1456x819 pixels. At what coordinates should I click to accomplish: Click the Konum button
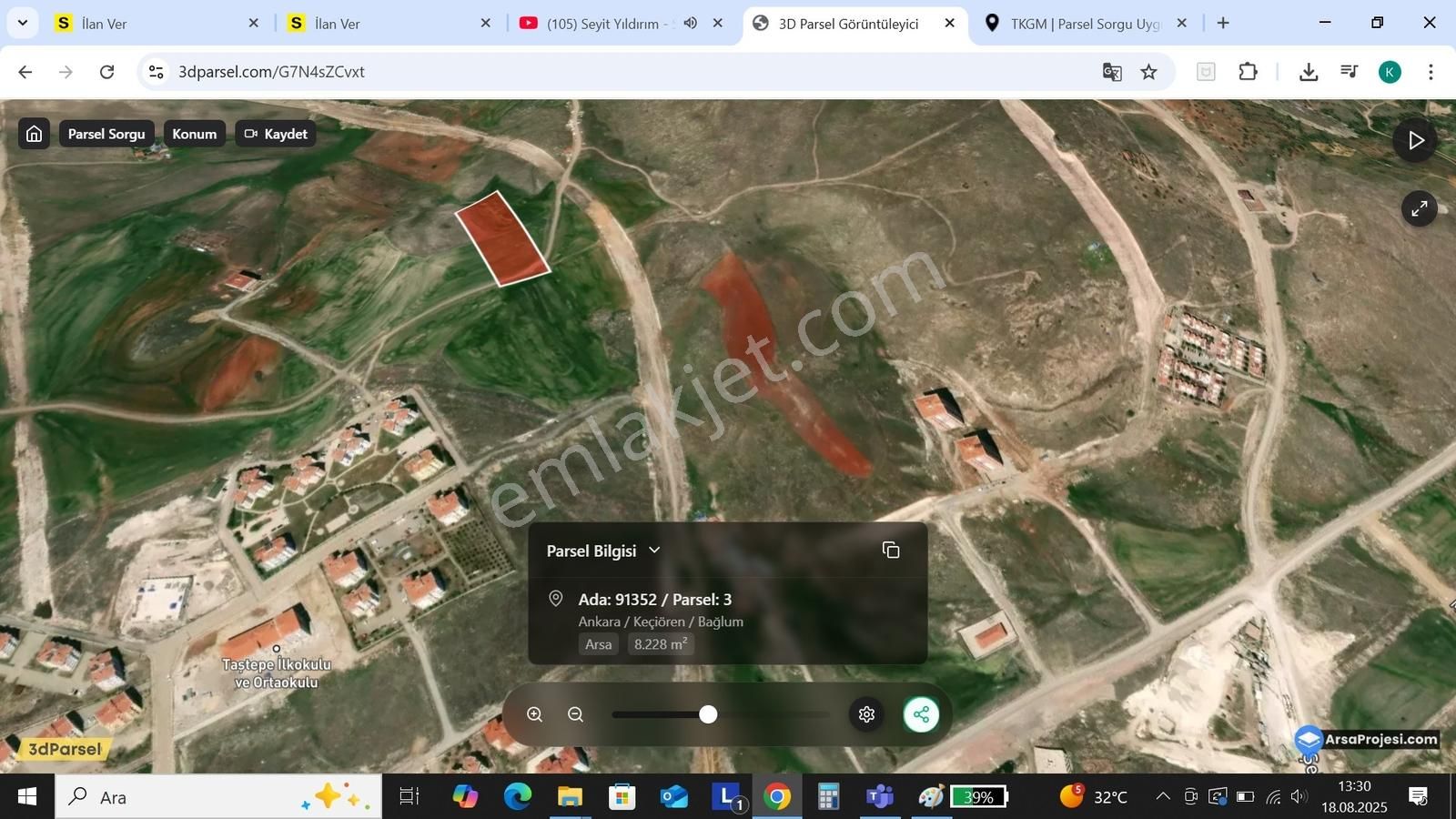[x=194, y=133]
